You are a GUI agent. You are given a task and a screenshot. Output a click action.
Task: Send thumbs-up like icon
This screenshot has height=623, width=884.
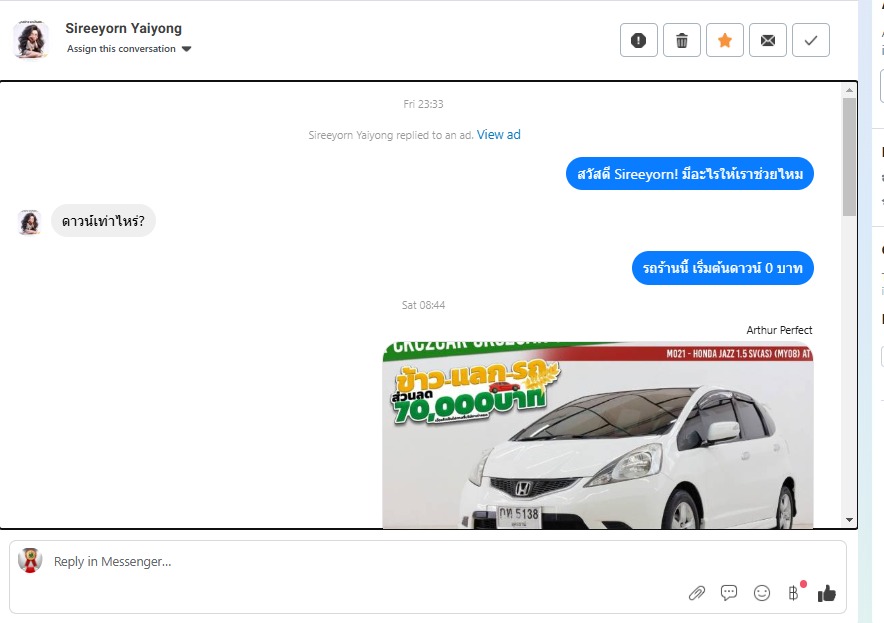[826, 593]
